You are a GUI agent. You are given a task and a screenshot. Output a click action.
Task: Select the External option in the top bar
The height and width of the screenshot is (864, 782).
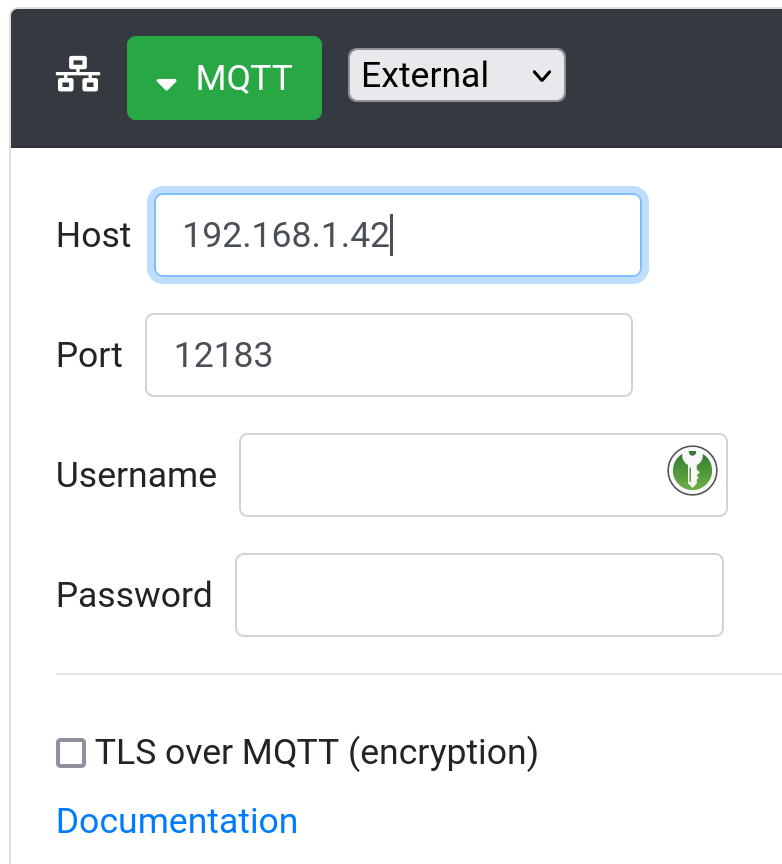coord(456,75)
